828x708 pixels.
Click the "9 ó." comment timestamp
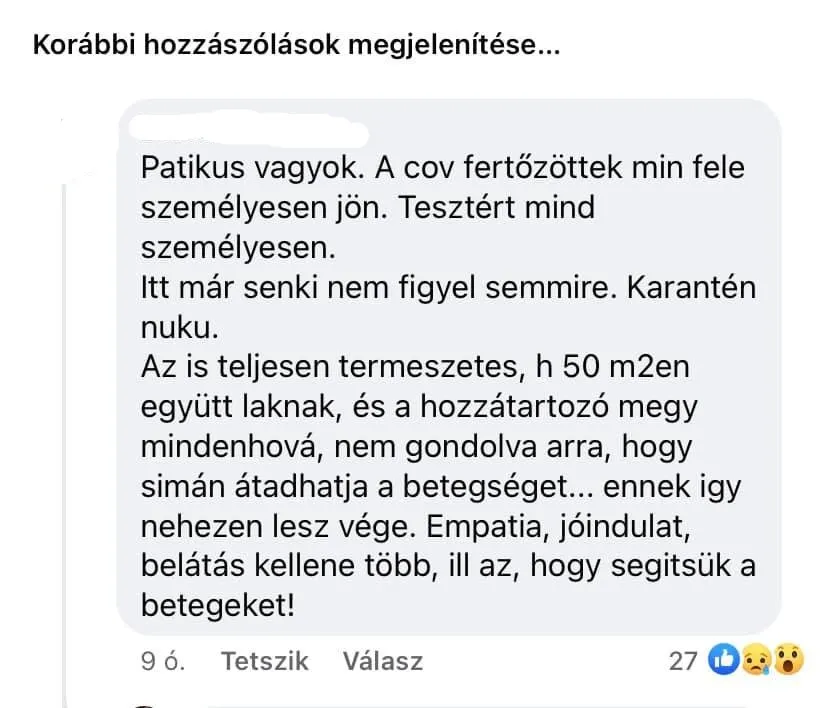[x=166, y=661]
